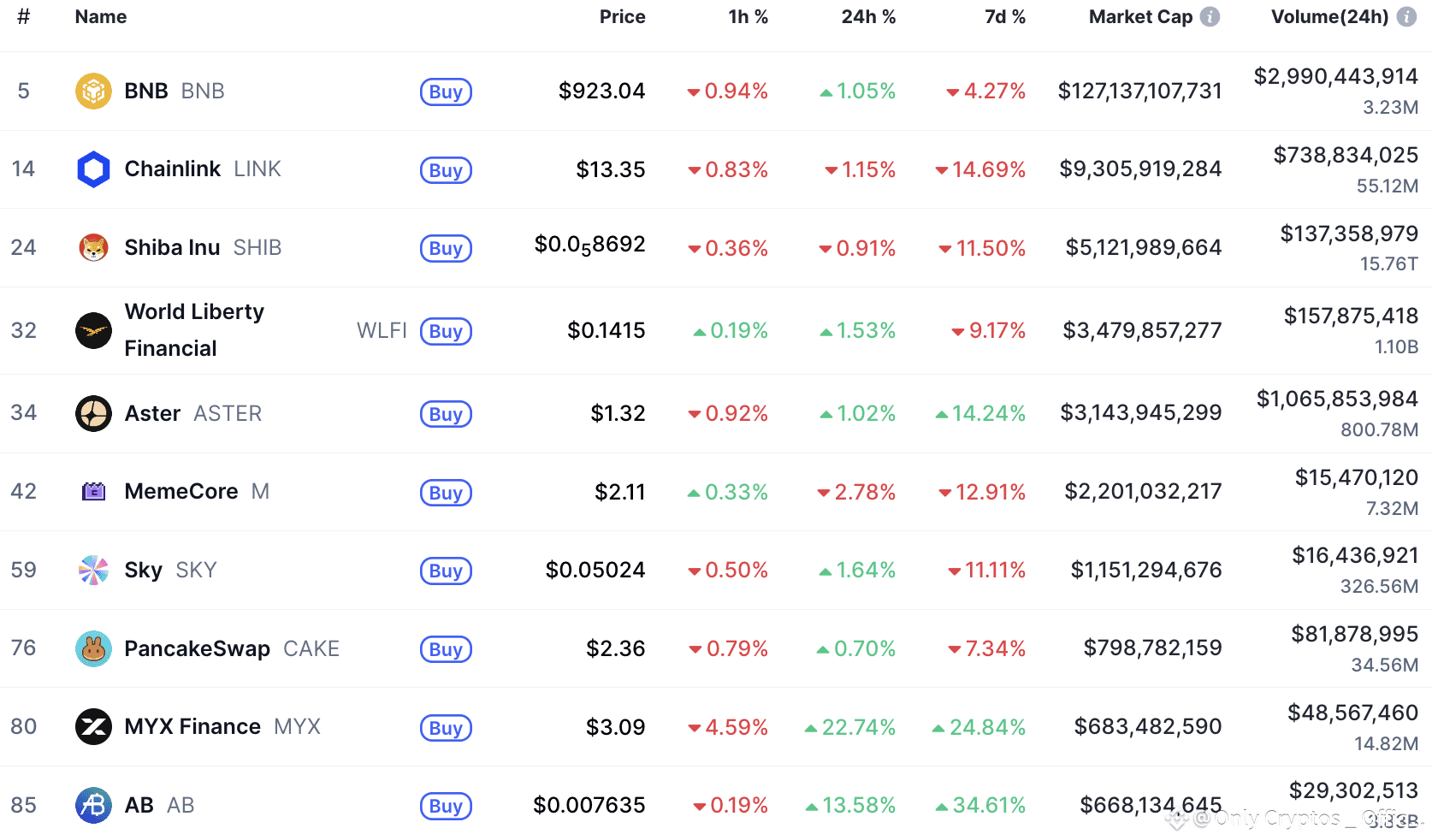The image size is (1432, 840).
Task: Click the Chainlink hexagon logo icon
Action: coord(93,169)
